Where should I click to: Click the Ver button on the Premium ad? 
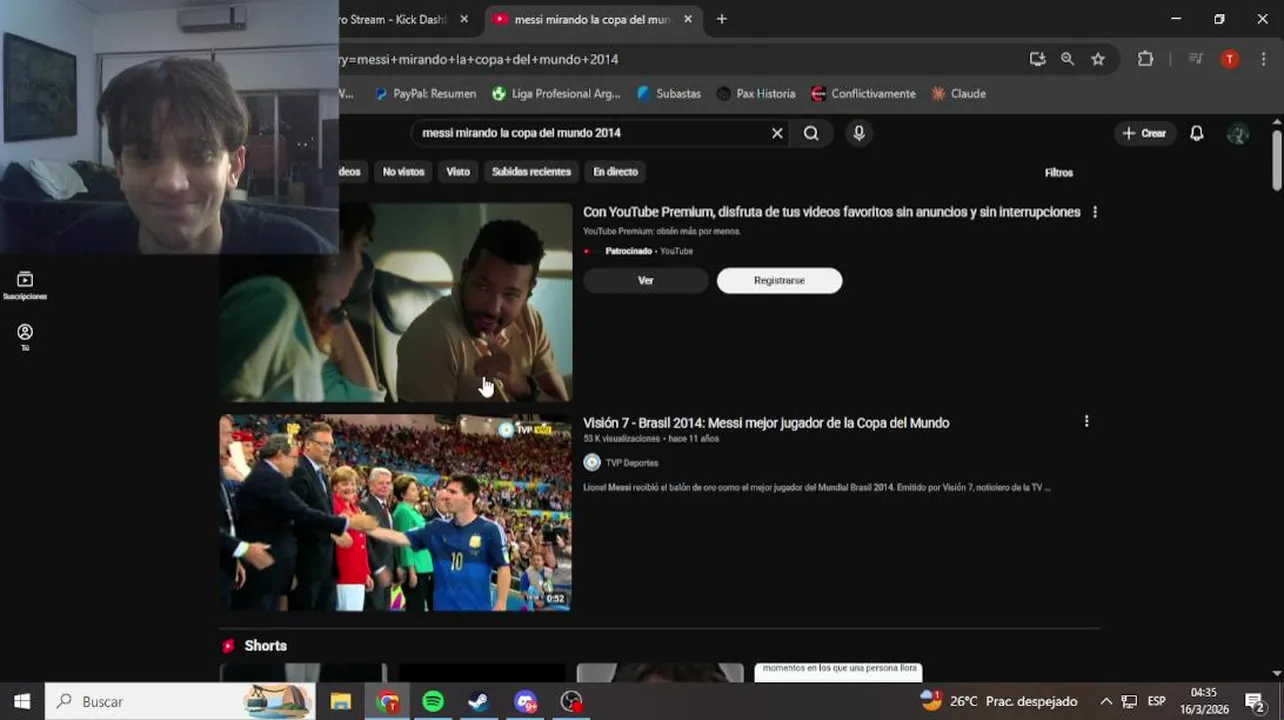[645, 281]
